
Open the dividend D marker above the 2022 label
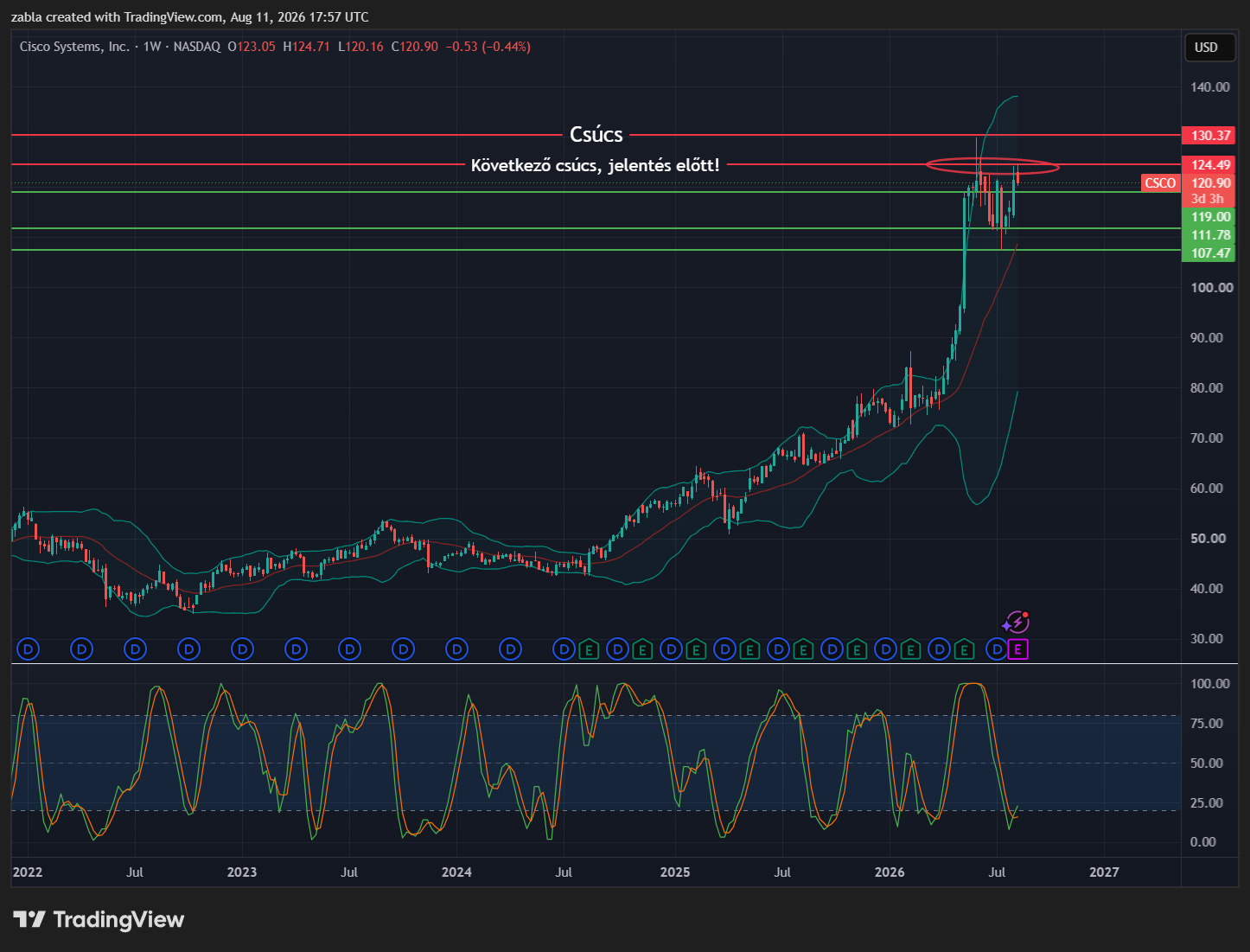pos(29,649)
